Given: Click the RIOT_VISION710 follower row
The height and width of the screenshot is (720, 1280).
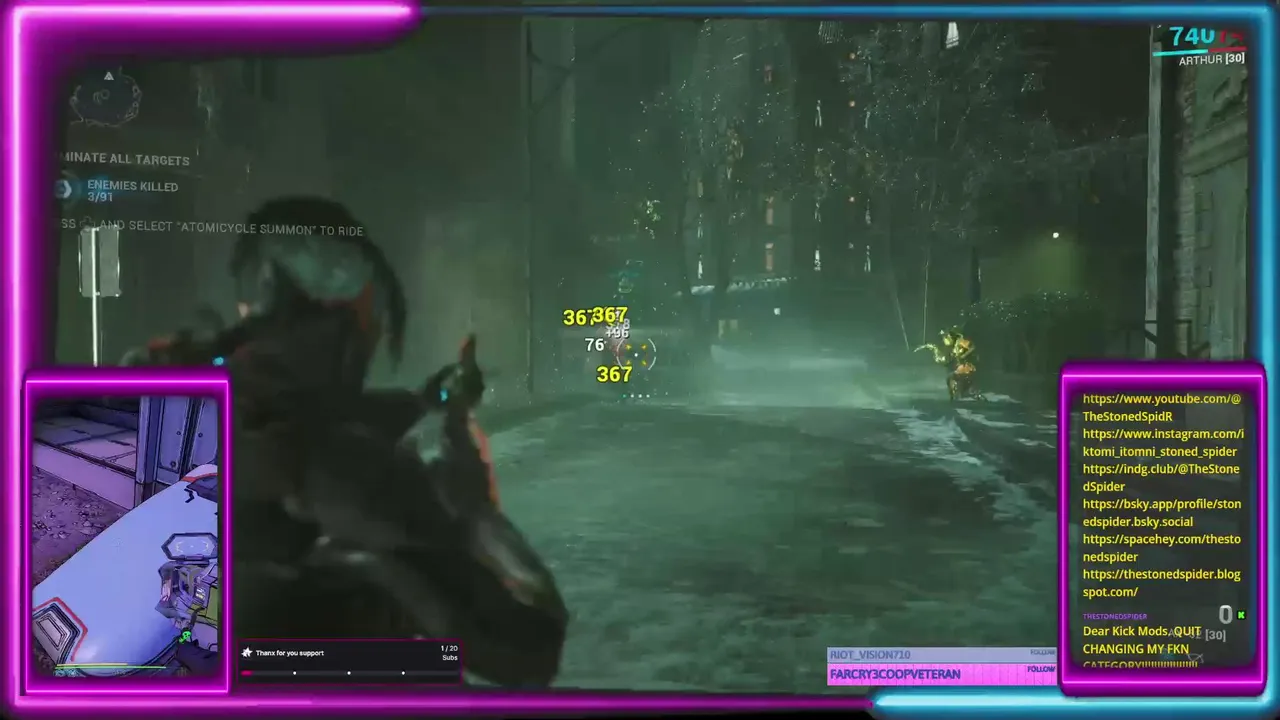Looking at the screenshot, I should pyautogui.click(x=942, y=655).
